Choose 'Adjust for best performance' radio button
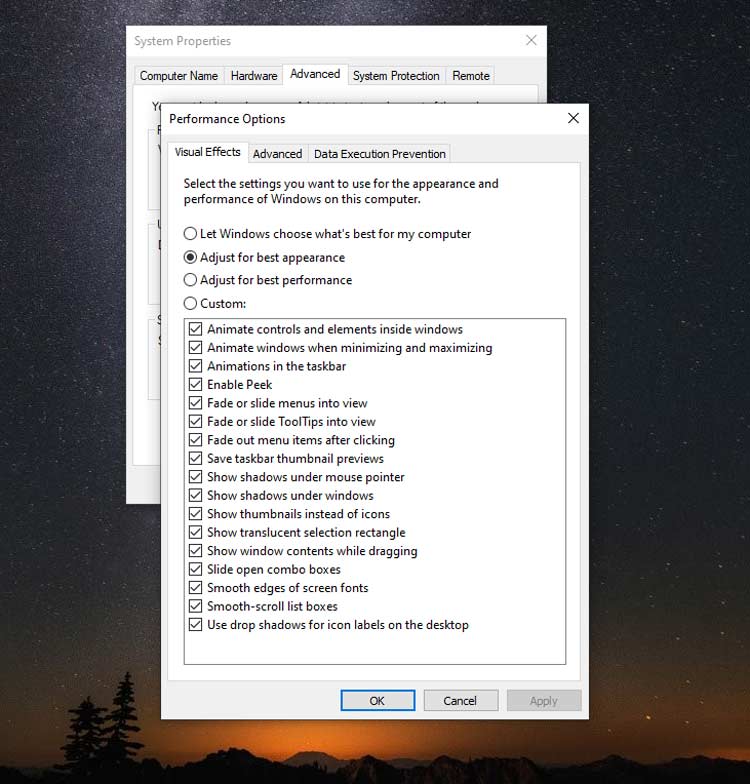 point(191,280)
